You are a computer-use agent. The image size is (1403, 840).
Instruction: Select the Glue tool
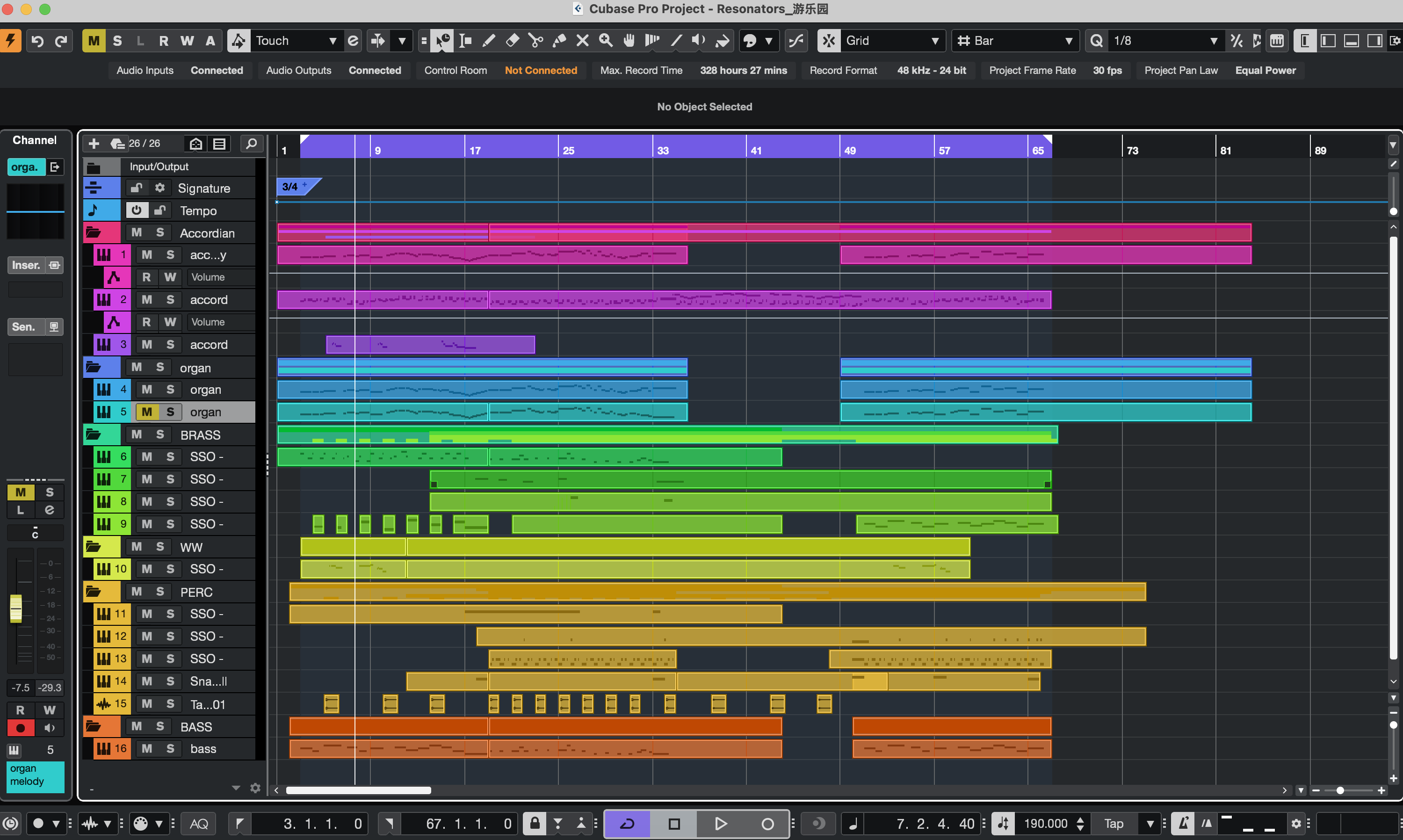(559, 41)
